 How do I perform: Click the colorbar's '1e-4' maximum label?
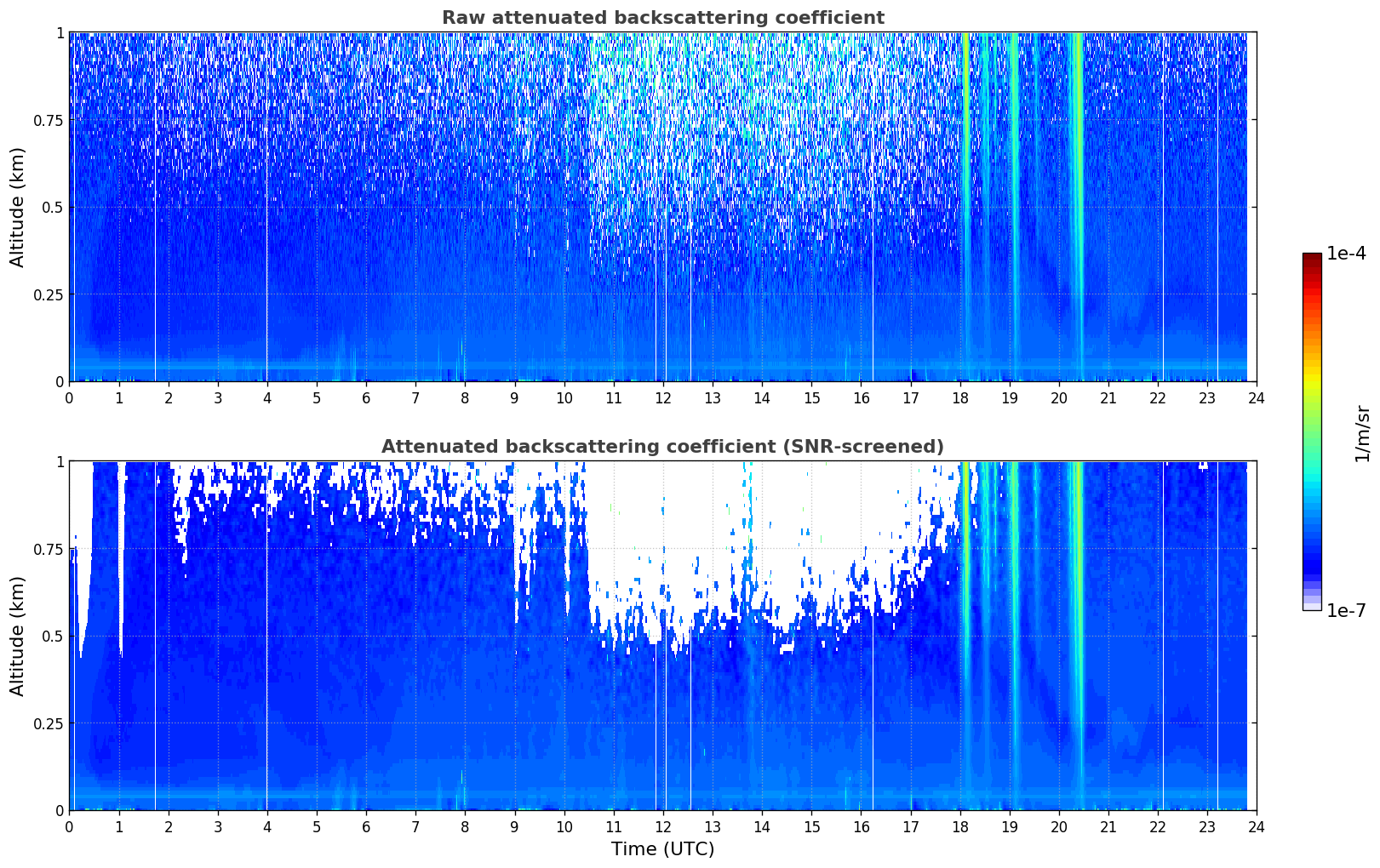pyautogui.click(x=1346, y=254)
